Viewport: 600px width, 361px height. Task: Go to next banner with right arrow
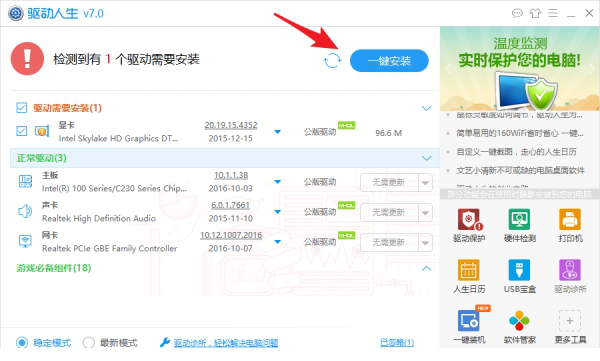(x=592, y=69)
